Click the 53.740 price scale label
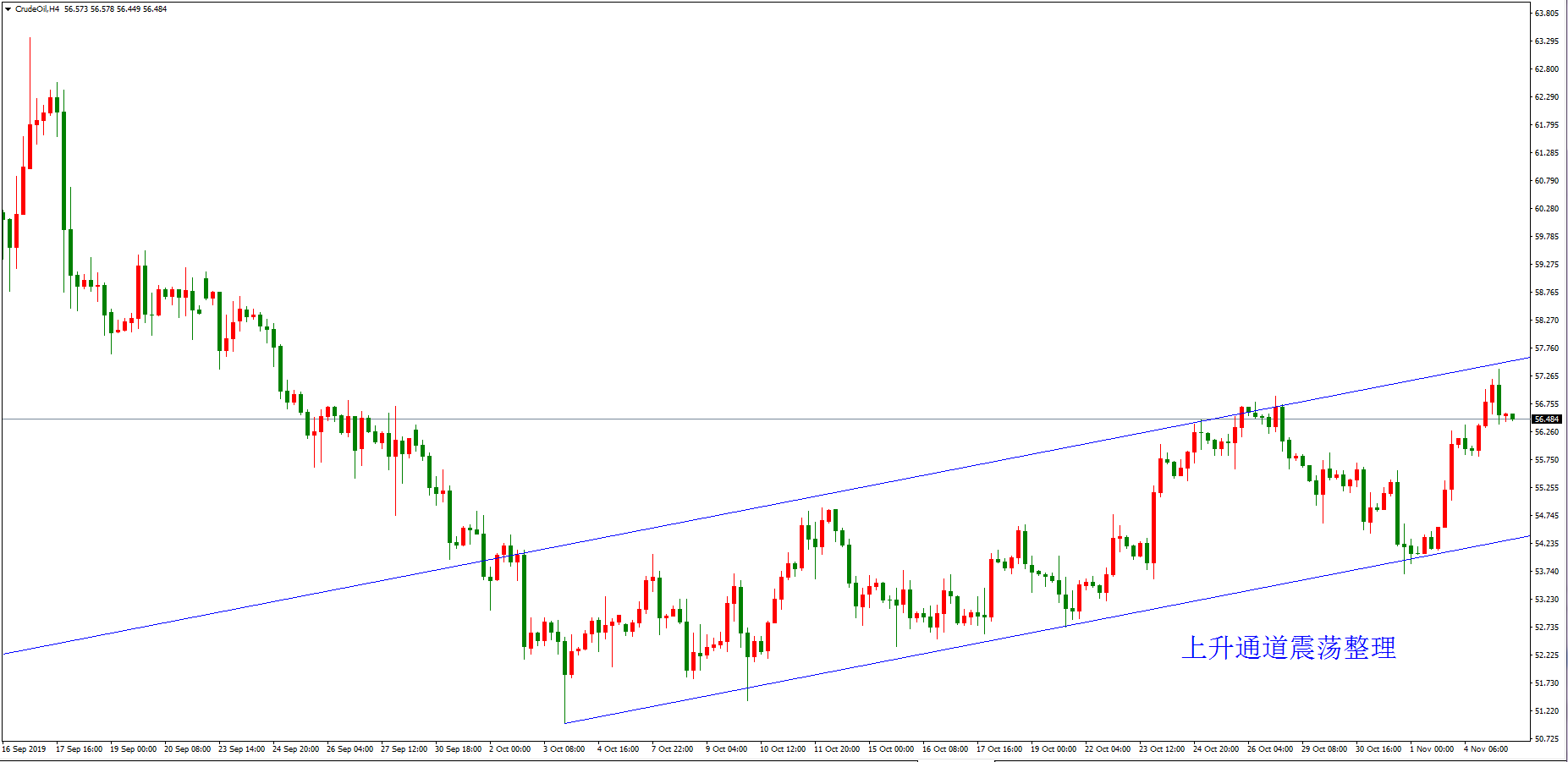The width and height of the screenshot is (1568, 762). pos(1547,572)
